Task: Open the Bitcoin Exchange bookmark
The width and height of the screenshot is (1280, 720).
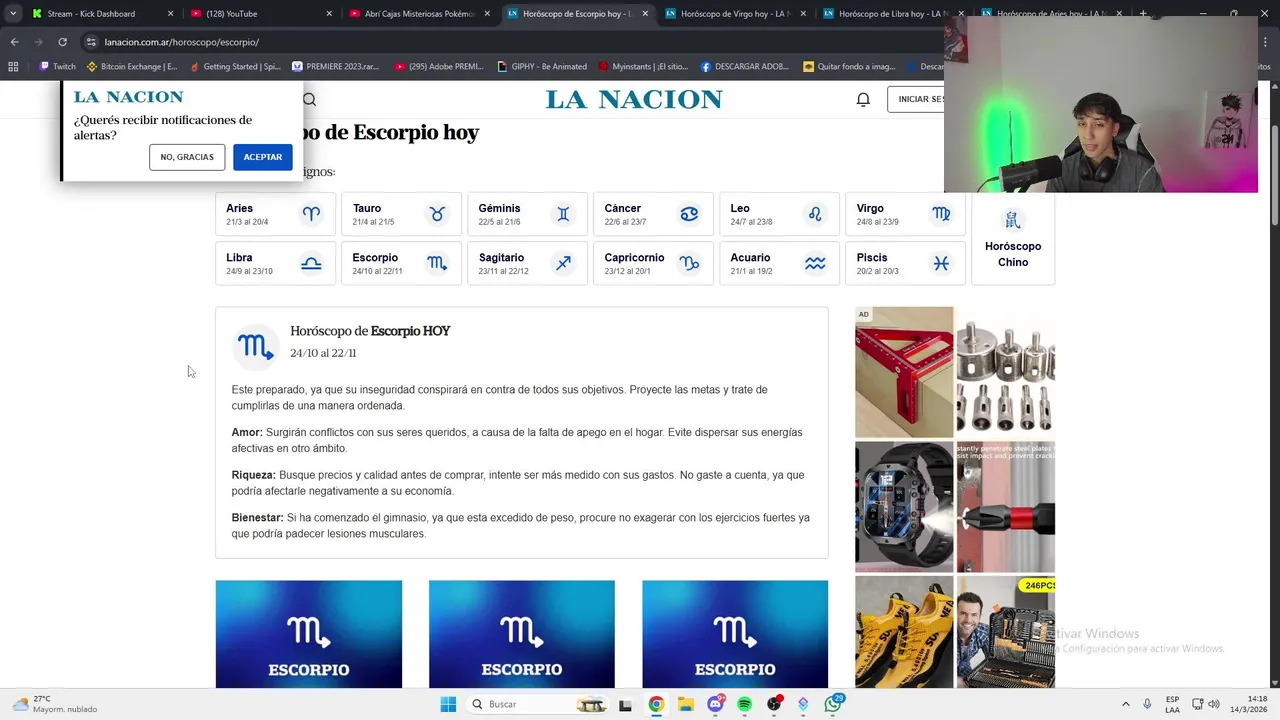Action: click(132, 67)
